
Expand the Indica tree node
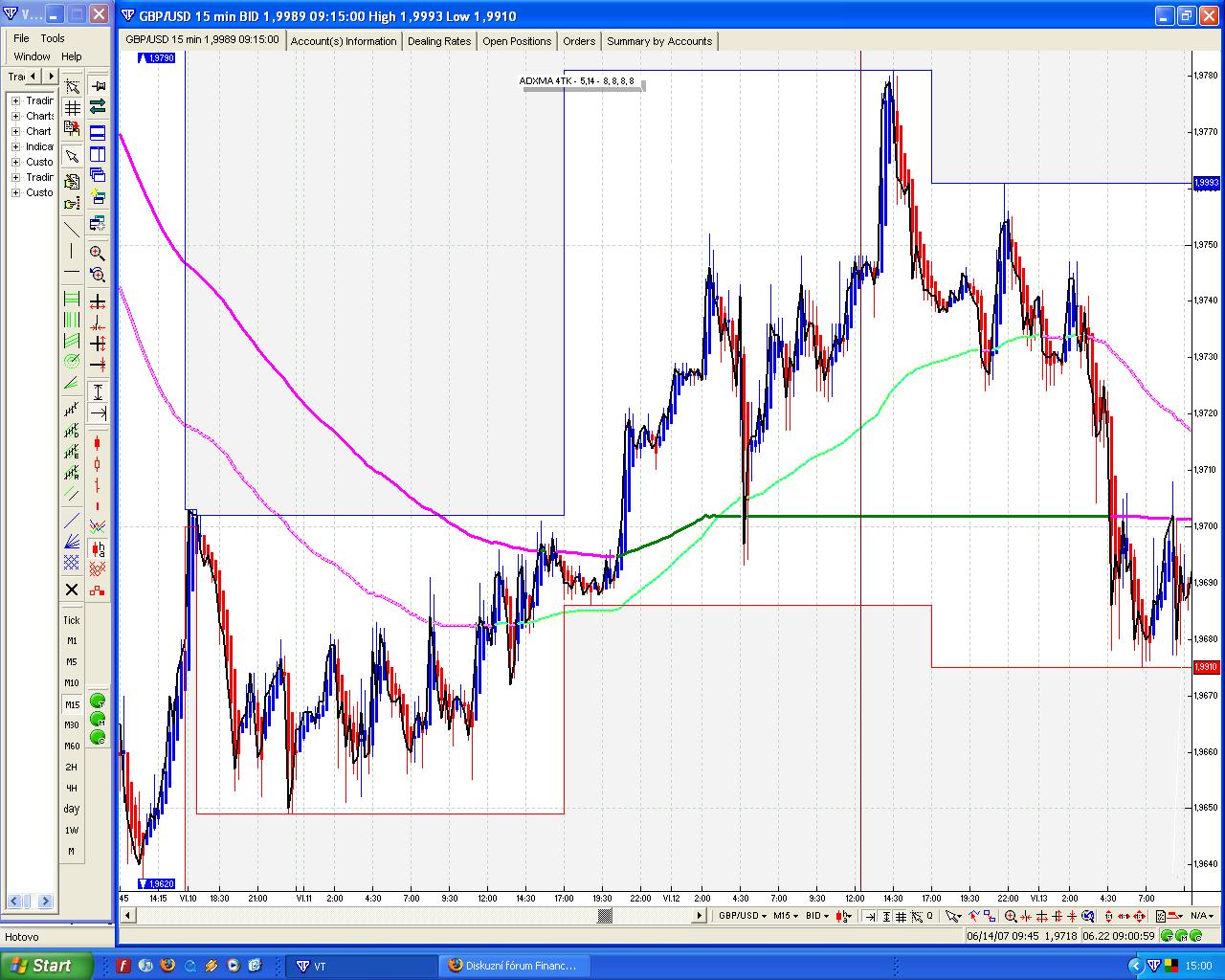click(x=15, y=146)
